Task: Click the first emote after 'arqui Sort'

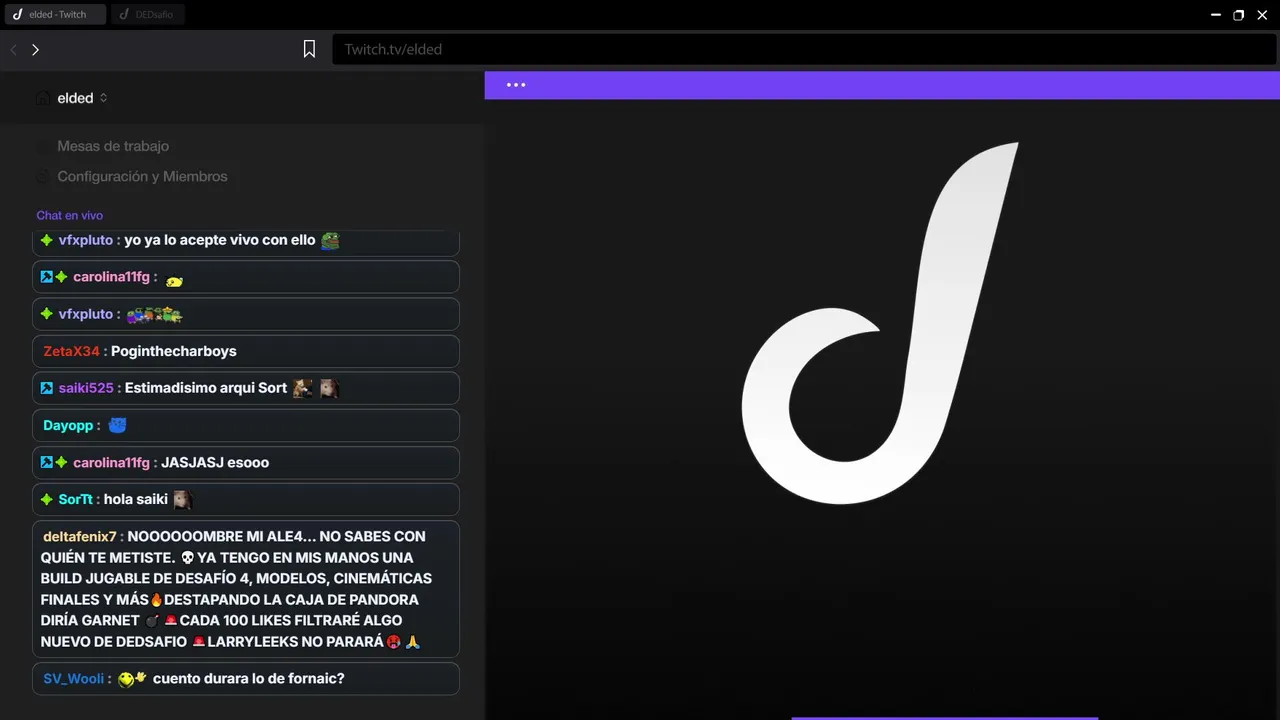Action: coord(303,388)
